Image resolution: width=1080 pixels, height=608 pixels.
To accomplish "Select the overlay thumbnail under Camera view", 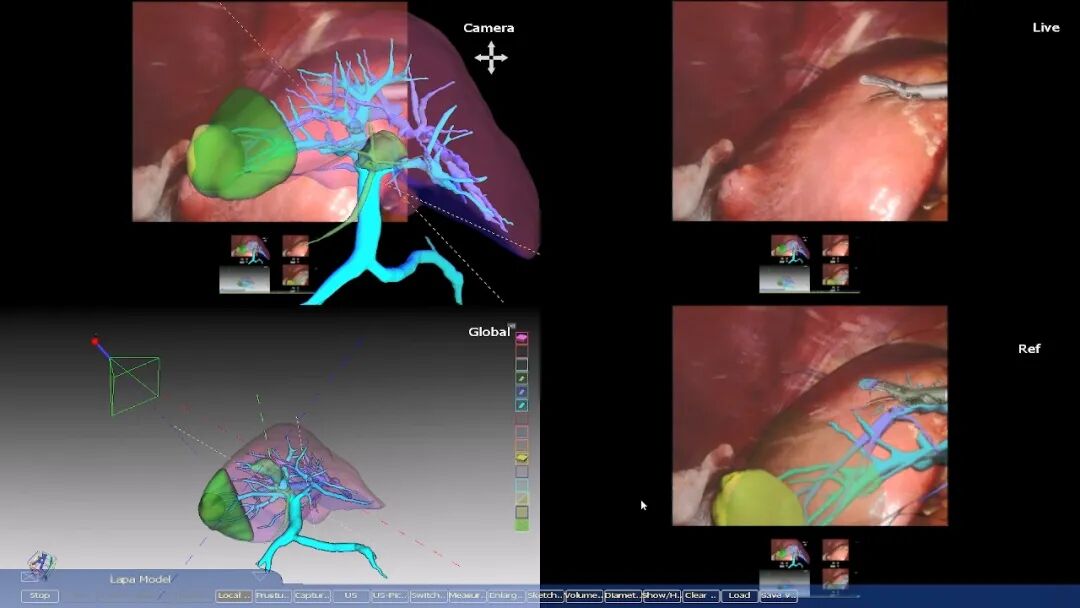I will pyautogui.click(x=249, y=246).
